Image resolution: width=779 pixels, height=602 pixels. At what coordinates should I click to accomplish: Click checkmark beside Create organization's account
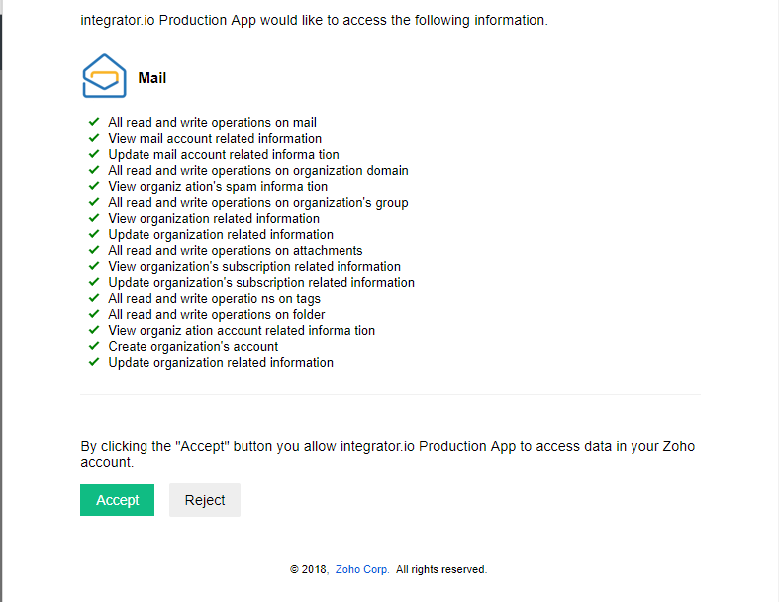(94, 346)
